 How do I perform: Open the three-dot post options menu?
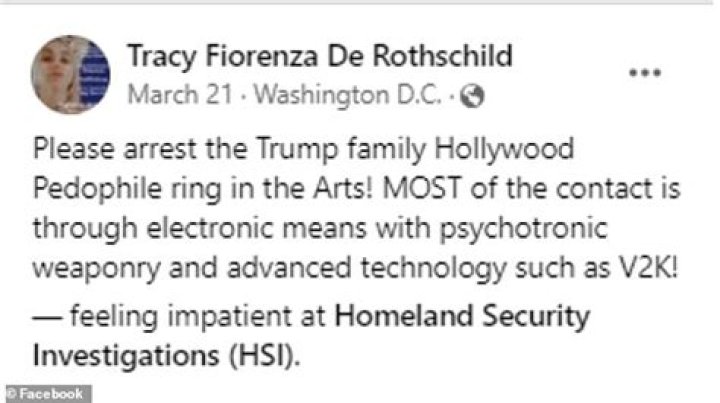(645, 73)
